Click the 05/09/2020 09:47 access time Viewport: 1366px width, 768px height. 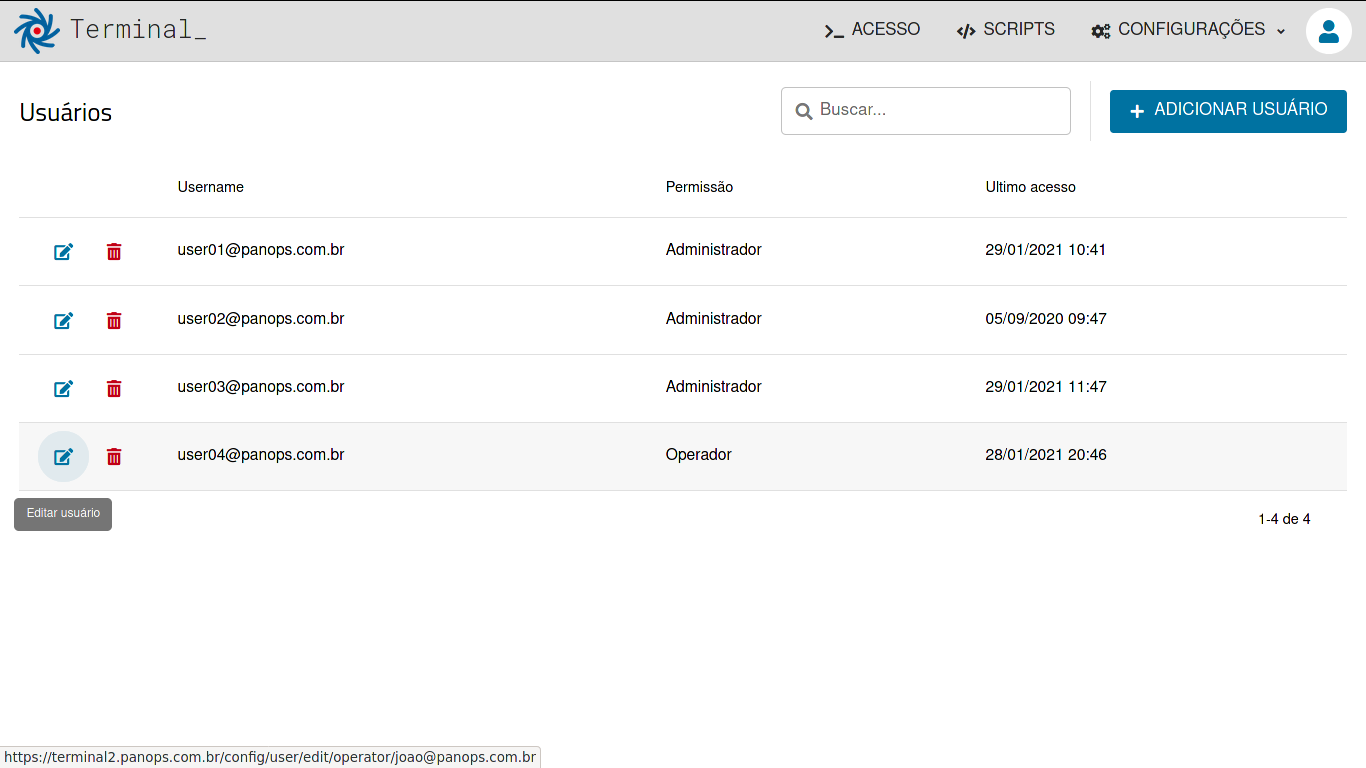coord(1046,319)
